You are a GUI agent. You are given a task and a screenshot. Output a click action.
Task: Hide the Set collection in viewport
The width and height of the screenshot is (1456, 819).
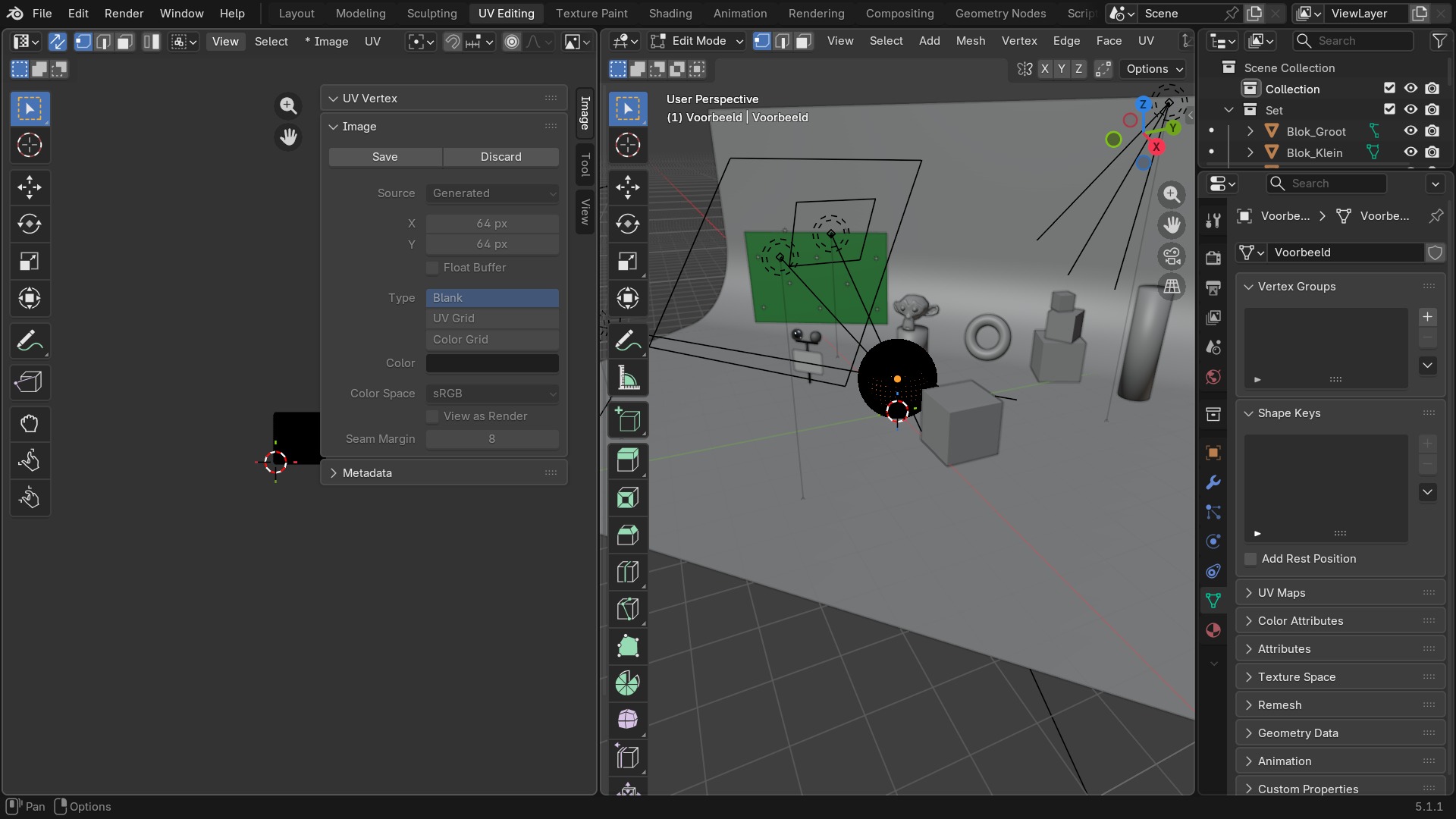[x=1410, y=110]
